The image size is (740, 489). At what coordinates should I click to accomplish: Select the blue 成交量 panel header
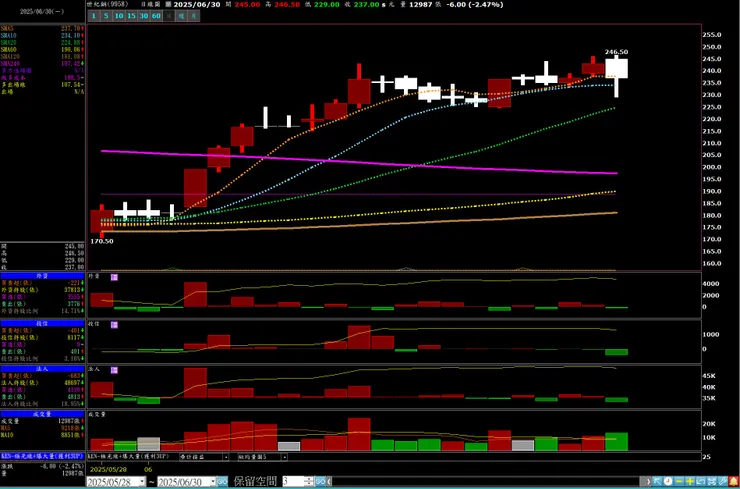(42, 414)
